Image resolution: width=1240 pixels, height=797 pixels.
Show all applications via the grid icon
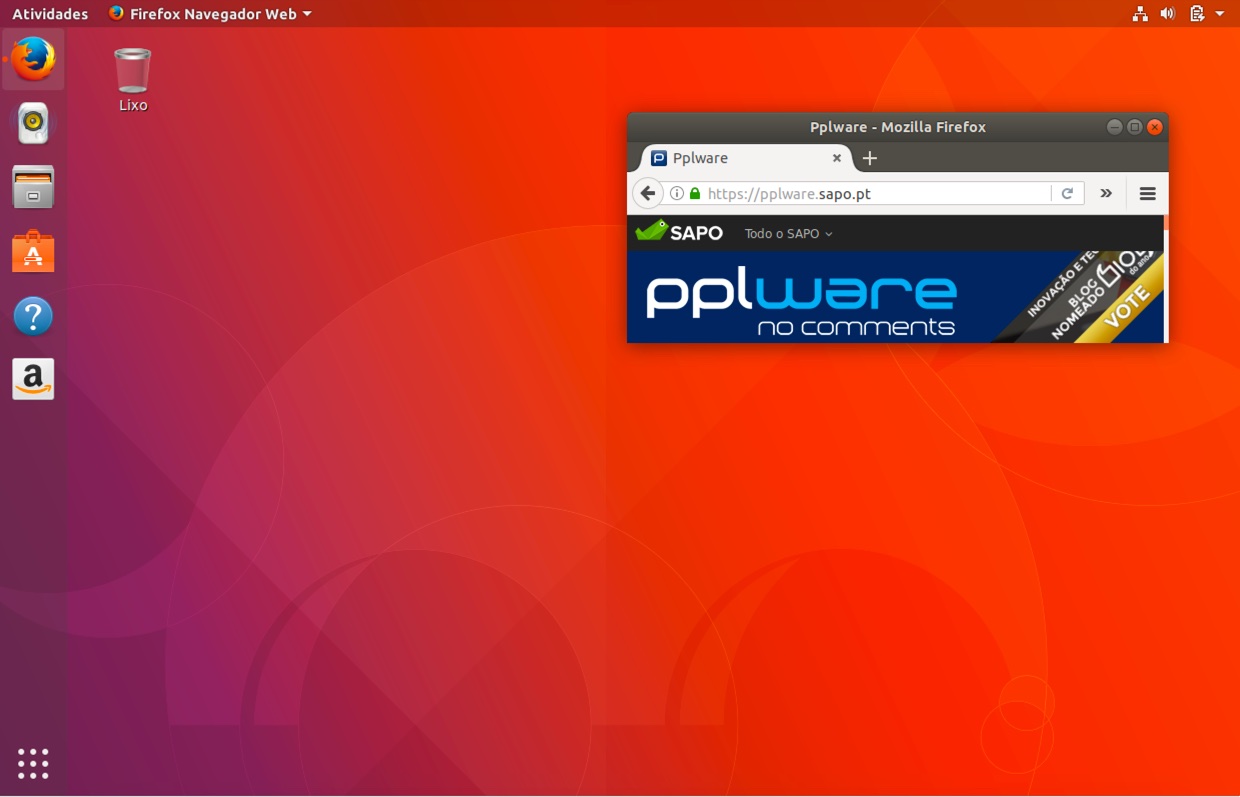click(x=33, y=762)
